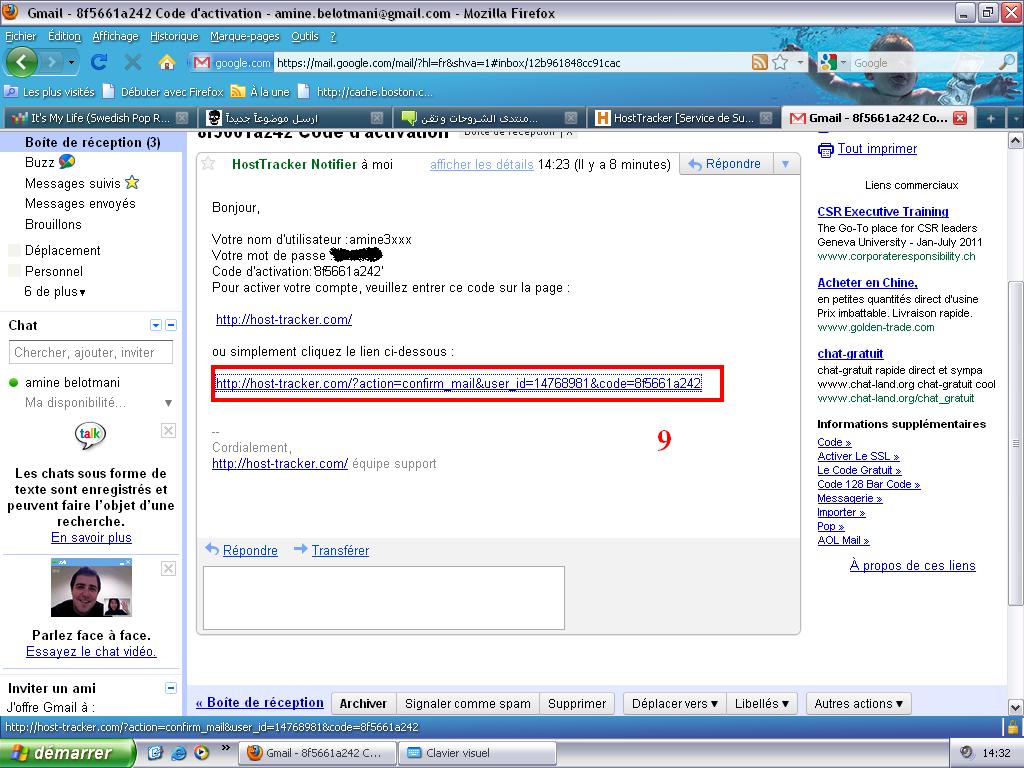Star the HostTracker Notifier message
This screenshot has height=768, width=1024.
pos(208,163)
